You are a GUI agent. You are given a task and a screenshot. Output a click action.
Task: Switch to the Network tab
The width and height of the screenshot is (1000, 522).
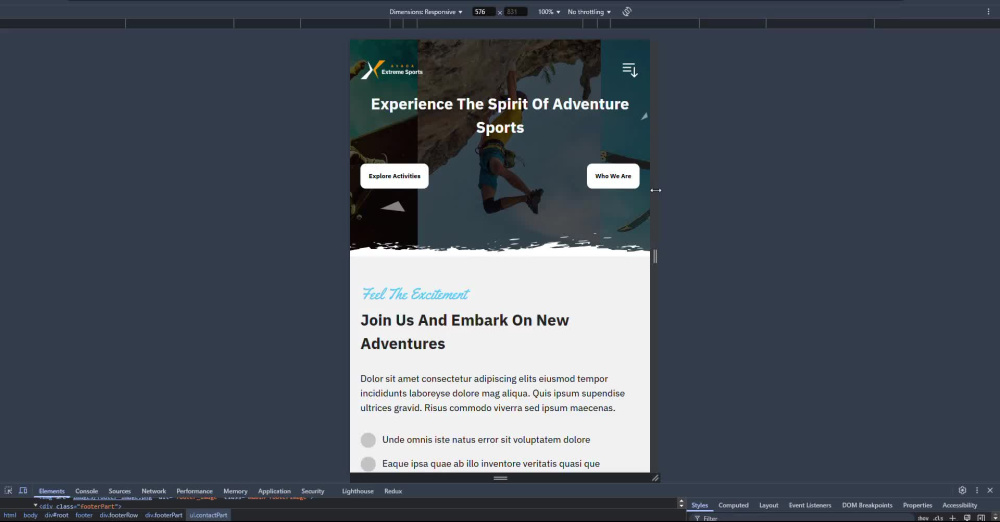[154, 491]
